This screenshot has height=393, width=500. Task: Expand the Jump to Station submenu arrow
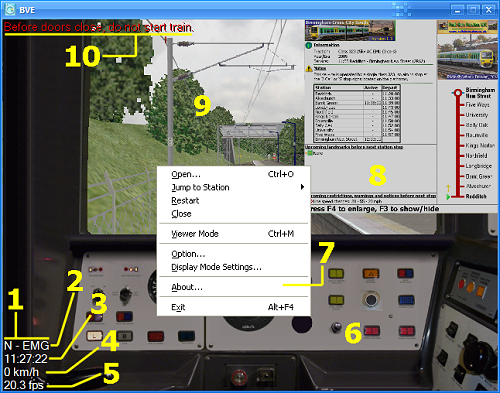(302, 187)
